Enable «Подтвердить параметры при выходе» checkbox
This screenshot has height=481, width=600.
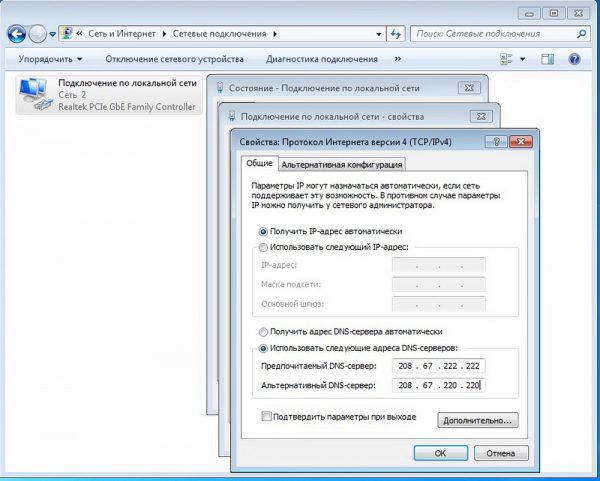coord(266,416)
